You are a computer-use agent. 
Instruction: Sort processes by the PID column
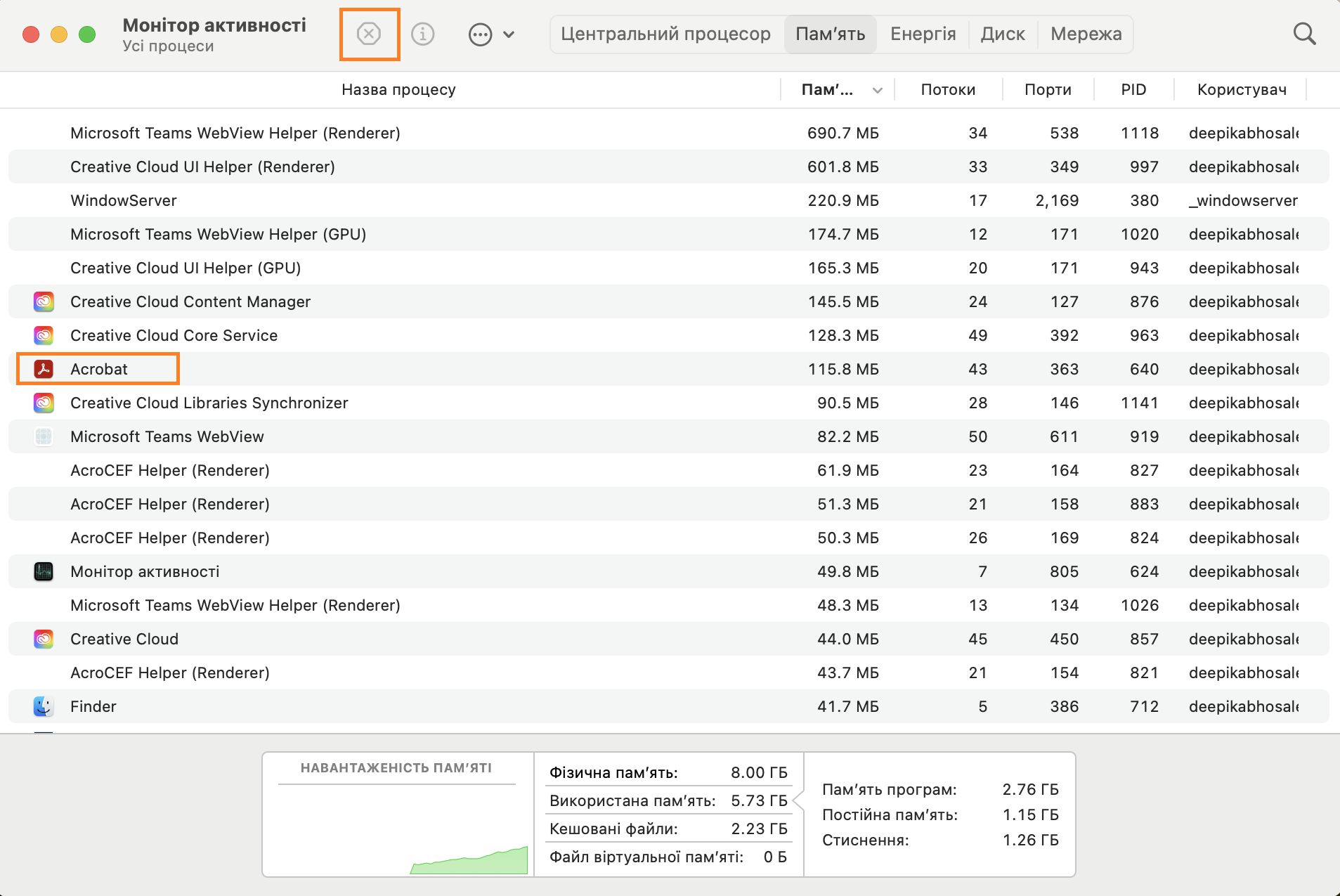[x=1133, y=90]
